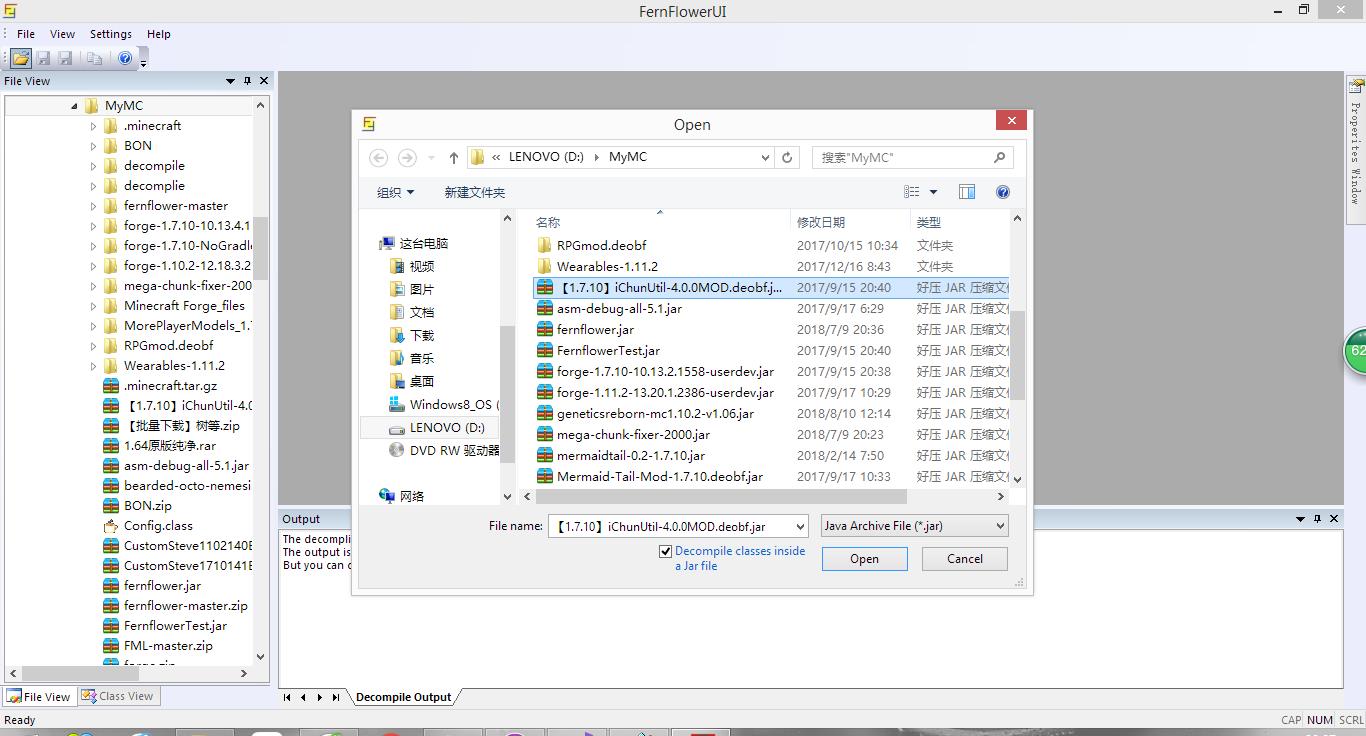Open the 组织 dropdown menu

(395, 192)
